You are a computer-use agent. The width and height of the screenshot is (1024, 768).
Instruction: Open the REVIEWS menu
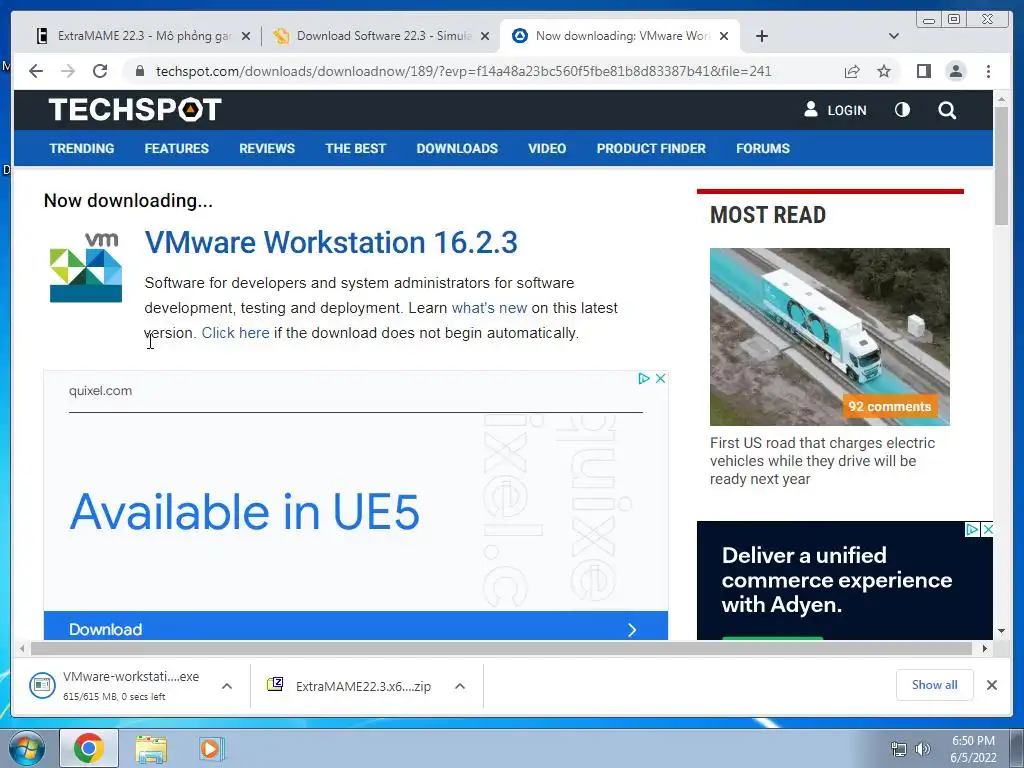pyautogui.click(x=267, y=148)
